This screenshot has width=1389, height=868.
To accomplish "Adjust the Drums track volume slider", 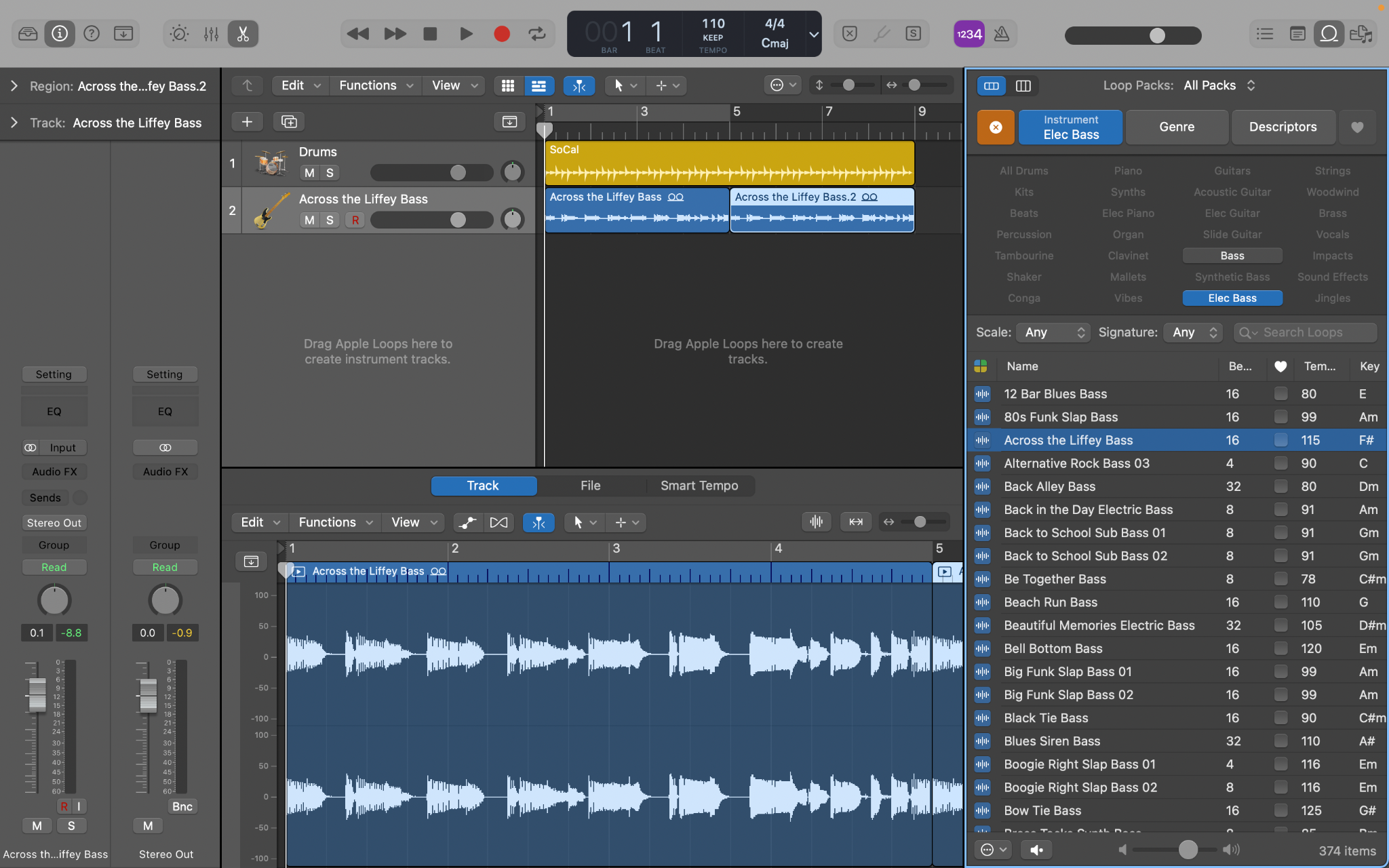I will coord(458,173).
